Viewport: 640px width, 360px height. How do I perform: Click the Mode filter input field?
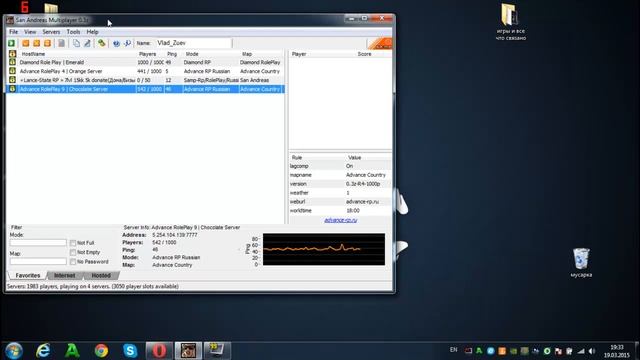38,243
